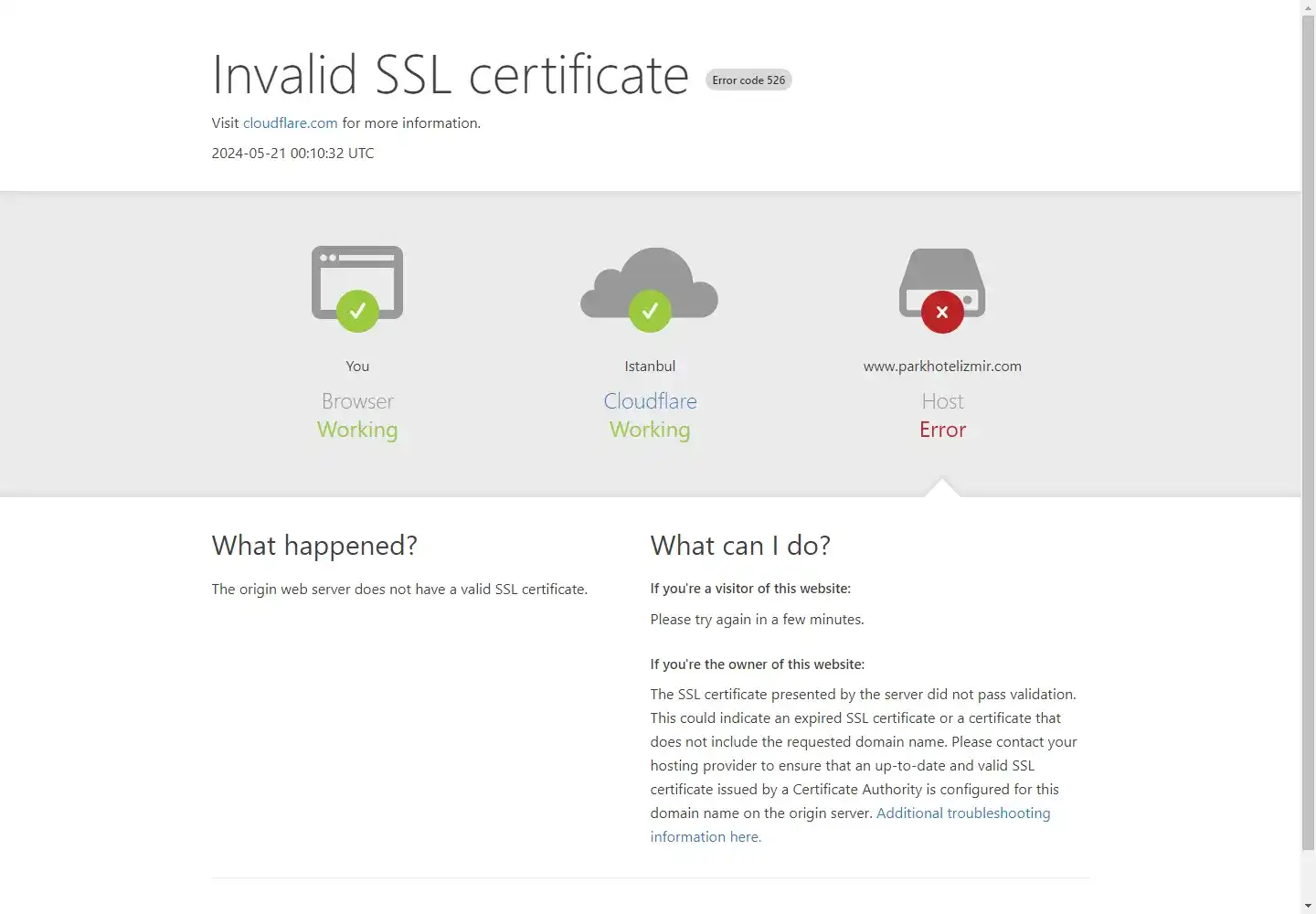Image resolution: width=1316 pixels, height=914 pixels.
Task: Click the 'Host' label text
Action: pos(942,401)
